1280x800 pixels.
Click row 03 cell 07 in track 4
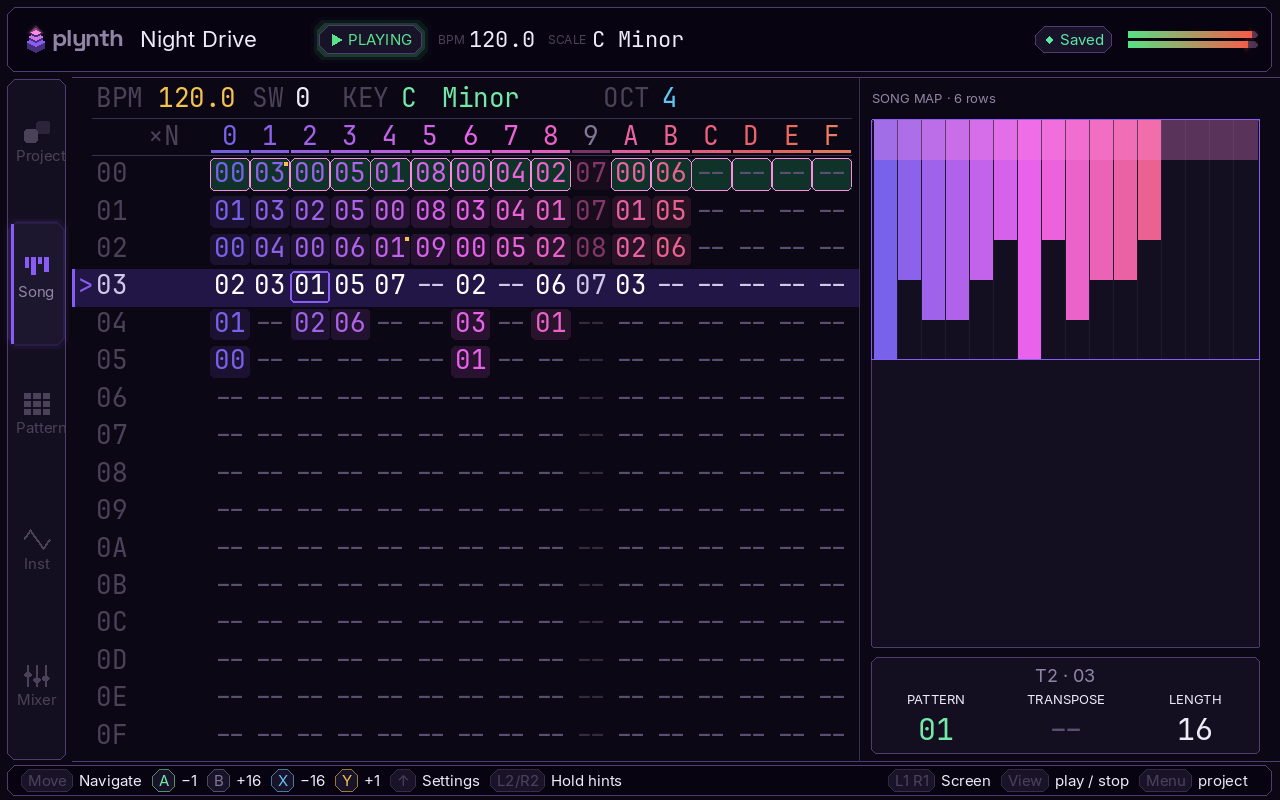(x=390, y=286)
